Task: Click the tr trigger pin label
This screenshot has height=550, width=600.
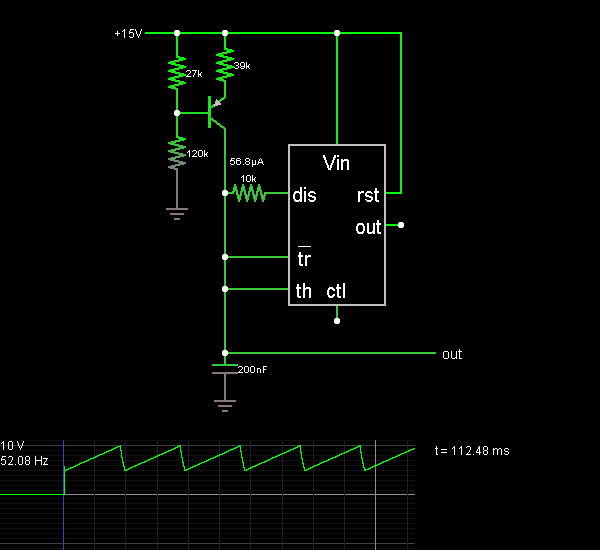Action: (x=304, y=258)
